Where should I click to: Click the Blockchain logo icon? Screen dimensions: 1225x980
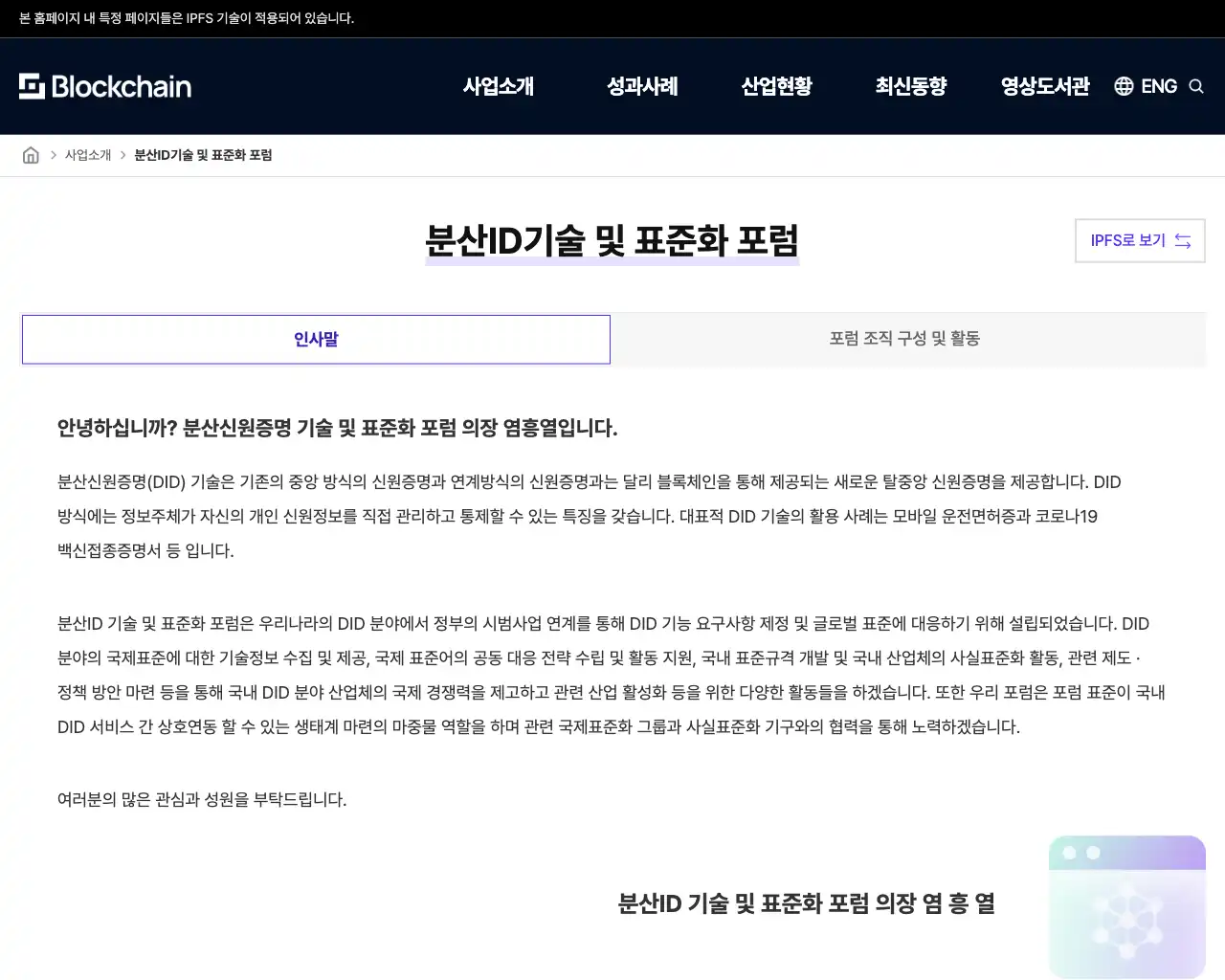coord(31,86)
